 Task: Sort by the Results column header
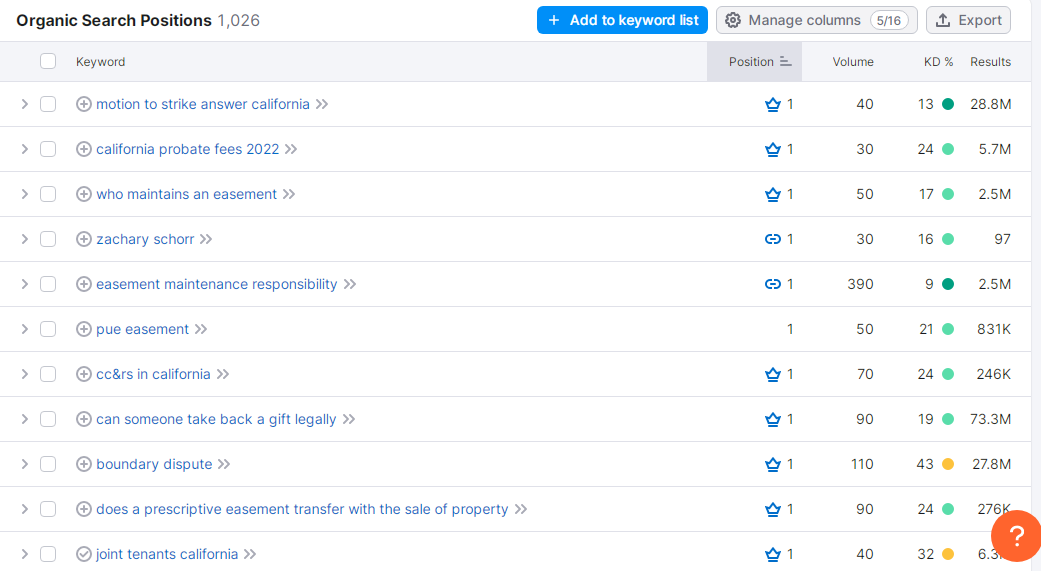pos(990,62)
